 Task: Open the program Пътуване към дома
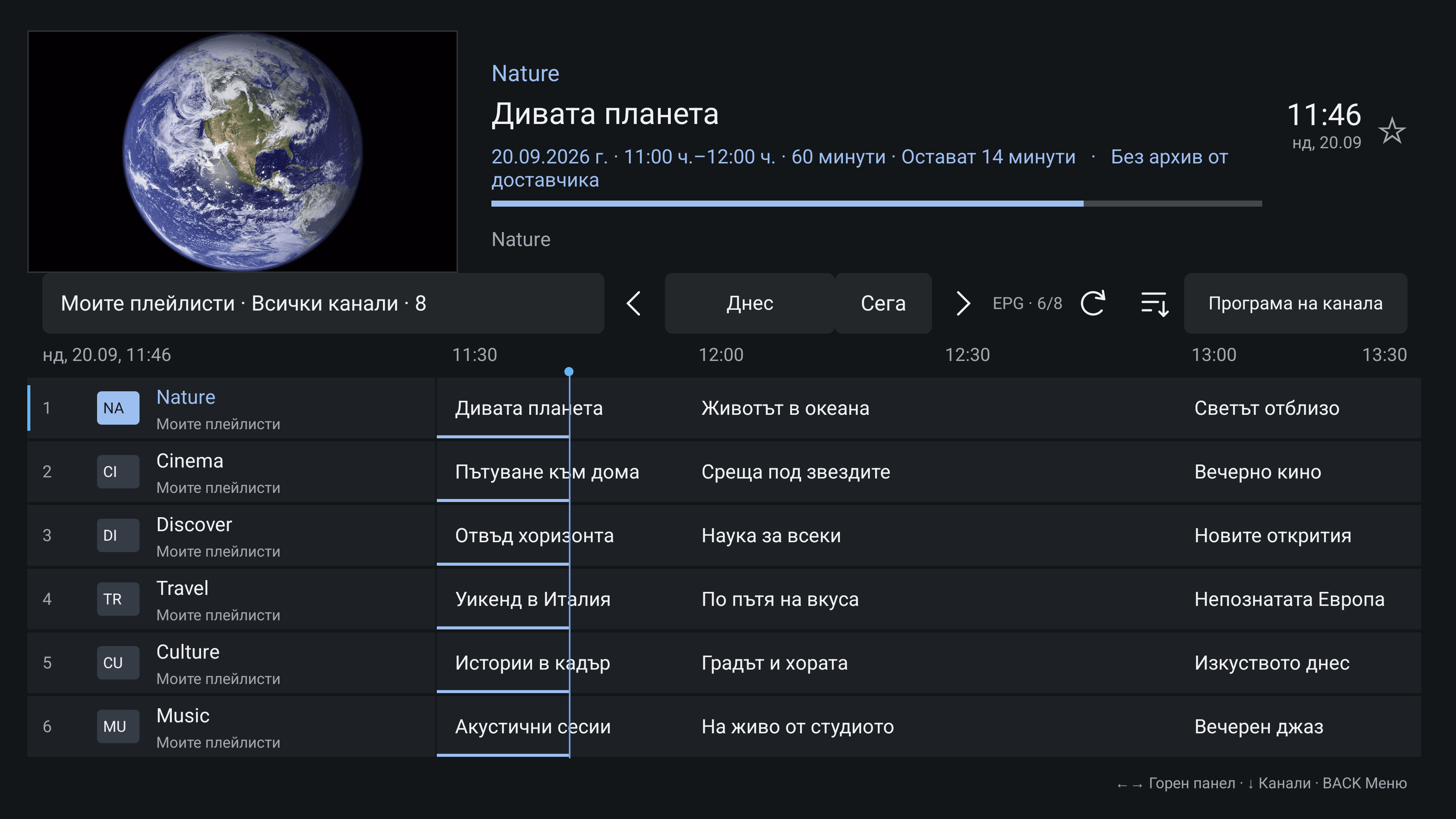coord(560,471)
